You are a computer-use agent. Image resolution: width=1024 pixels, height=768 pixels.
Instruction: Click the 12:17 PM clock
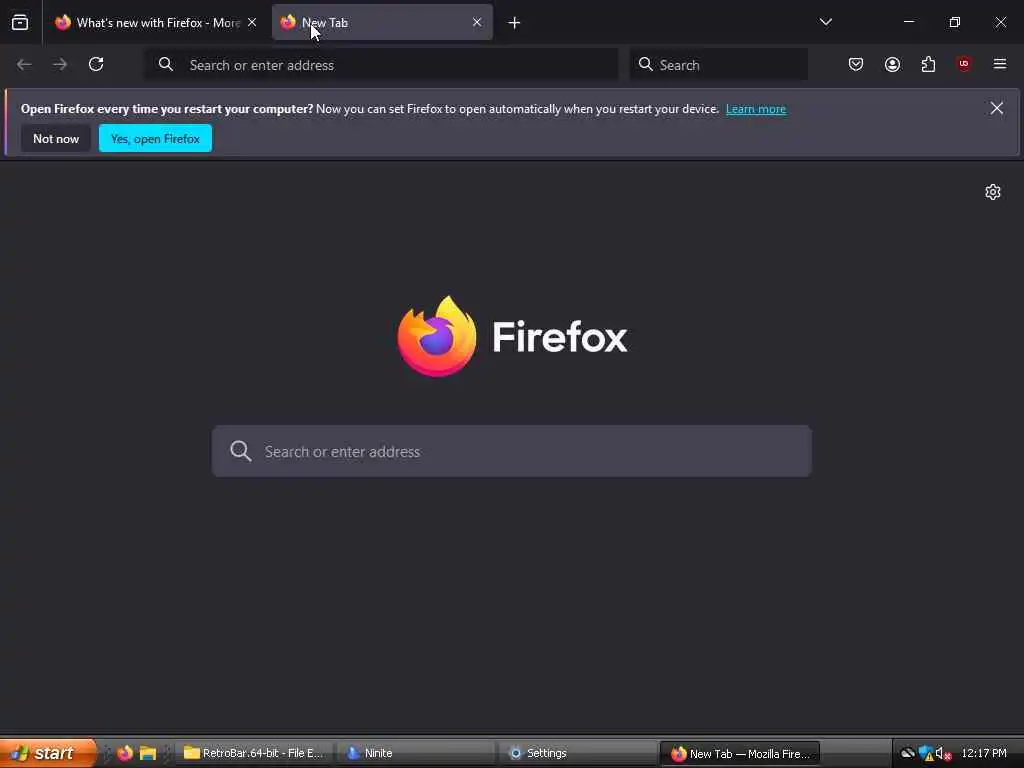[x=984, y=753]
